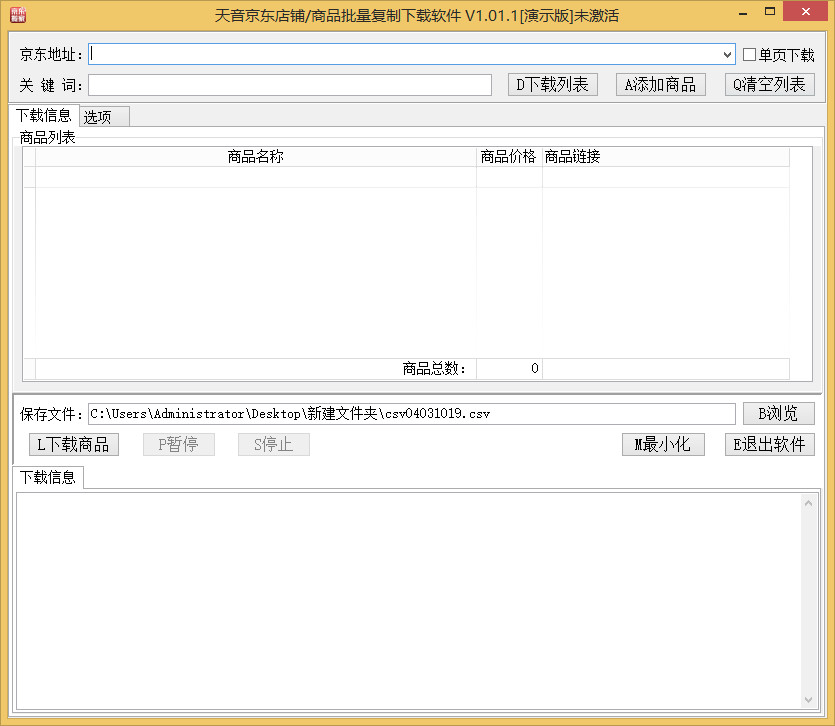
Task: Click the 商品链接 column header
Action: click(x=666, y=157)
